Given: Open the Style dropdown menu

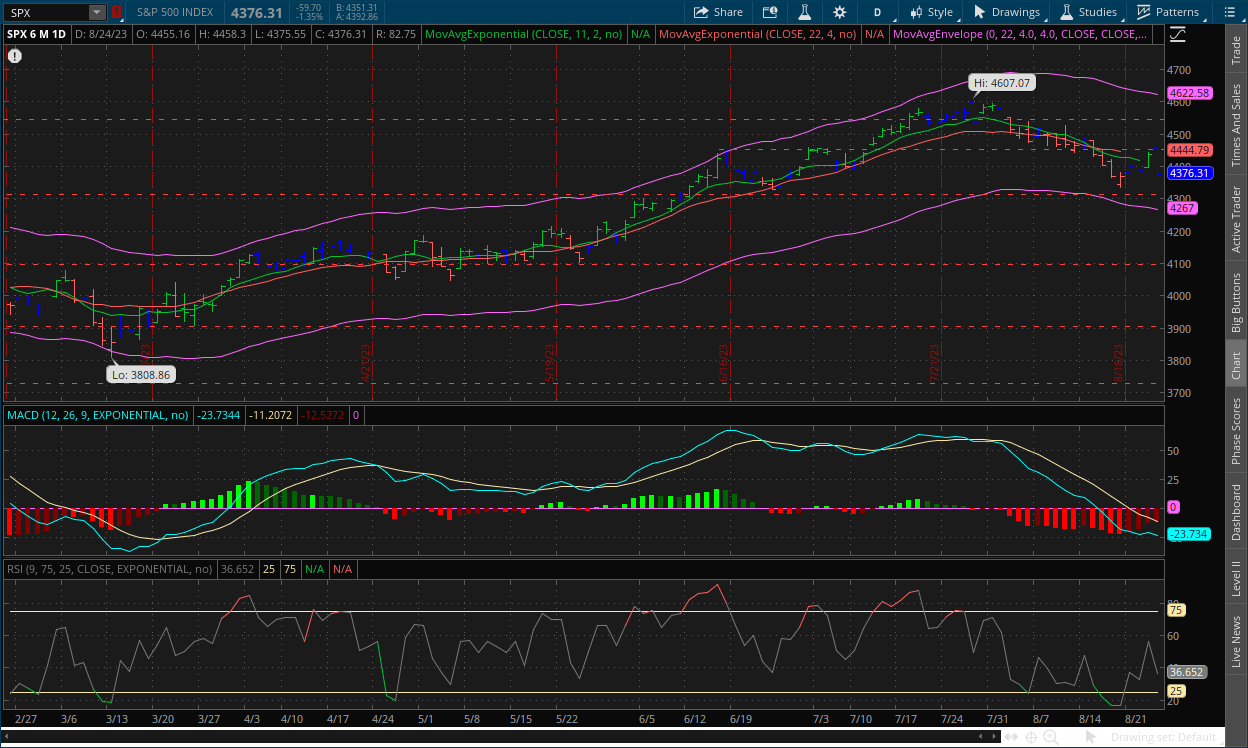Looking at the screenshot, I should [931, 12].
